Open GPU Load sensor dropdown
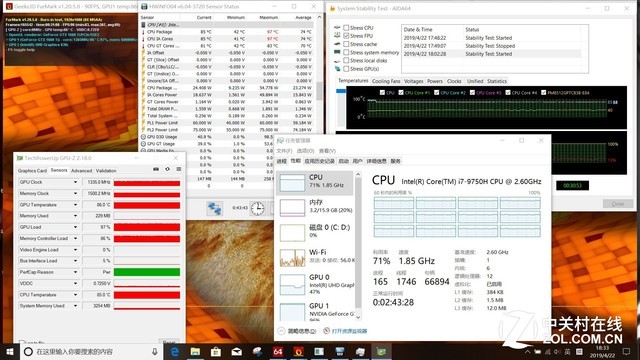This screenshot has width=640, height=360. click(x=75, y=227)
